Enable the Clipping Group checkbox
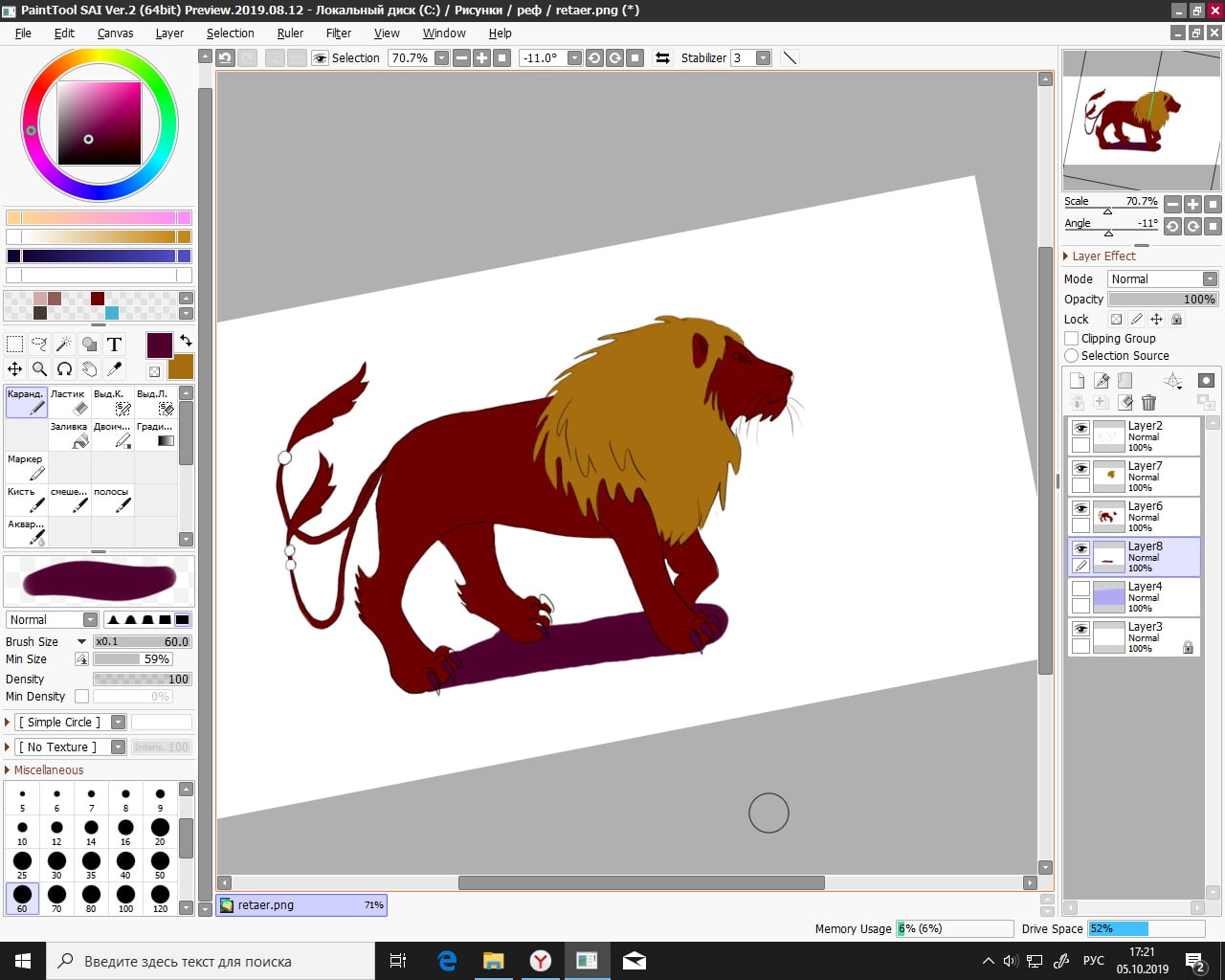Screen dimensions: 1225x980 coord(1072,339)
